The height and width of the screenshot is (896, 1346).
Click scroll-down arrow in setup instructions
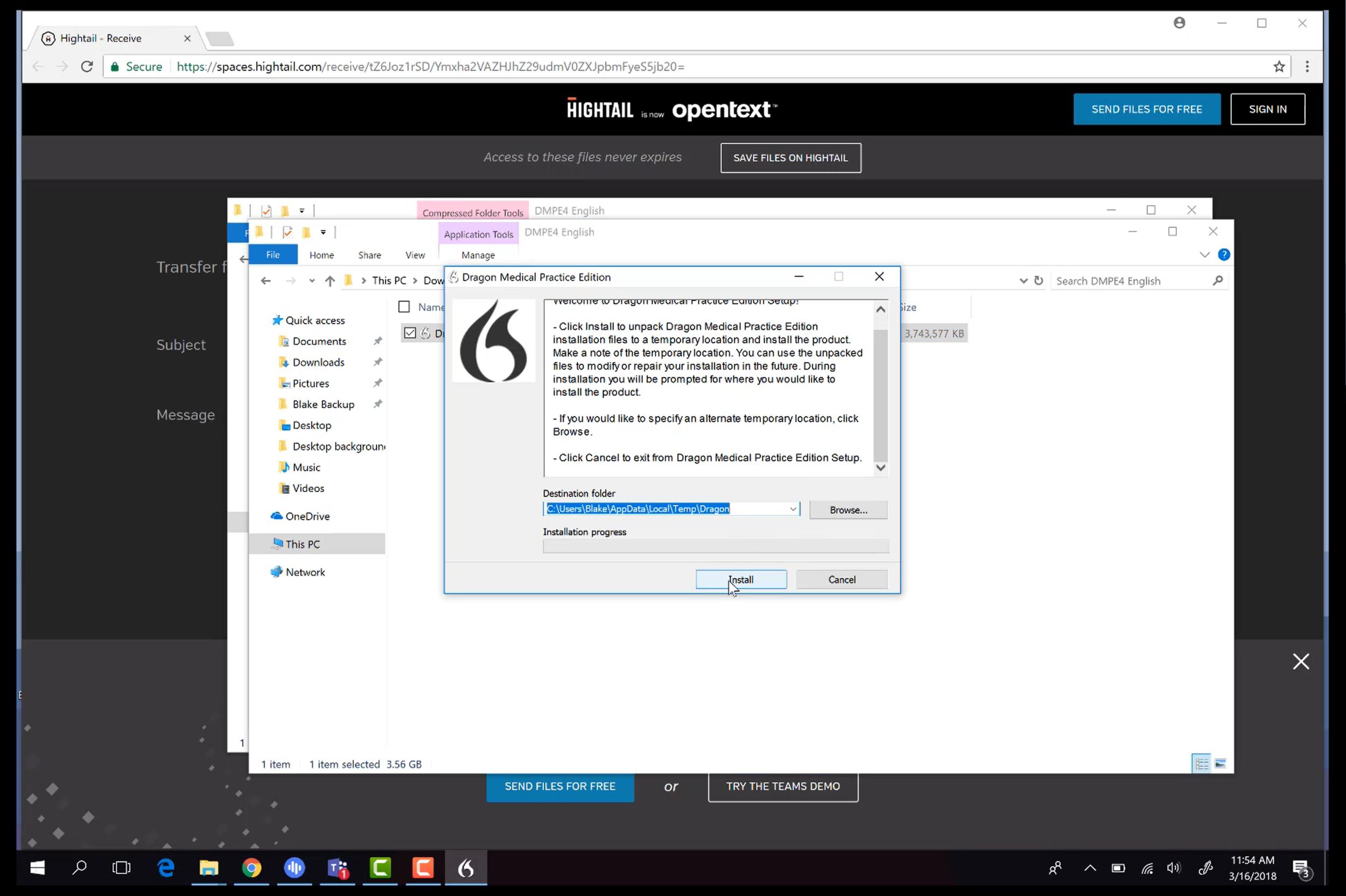pos(880,467)
